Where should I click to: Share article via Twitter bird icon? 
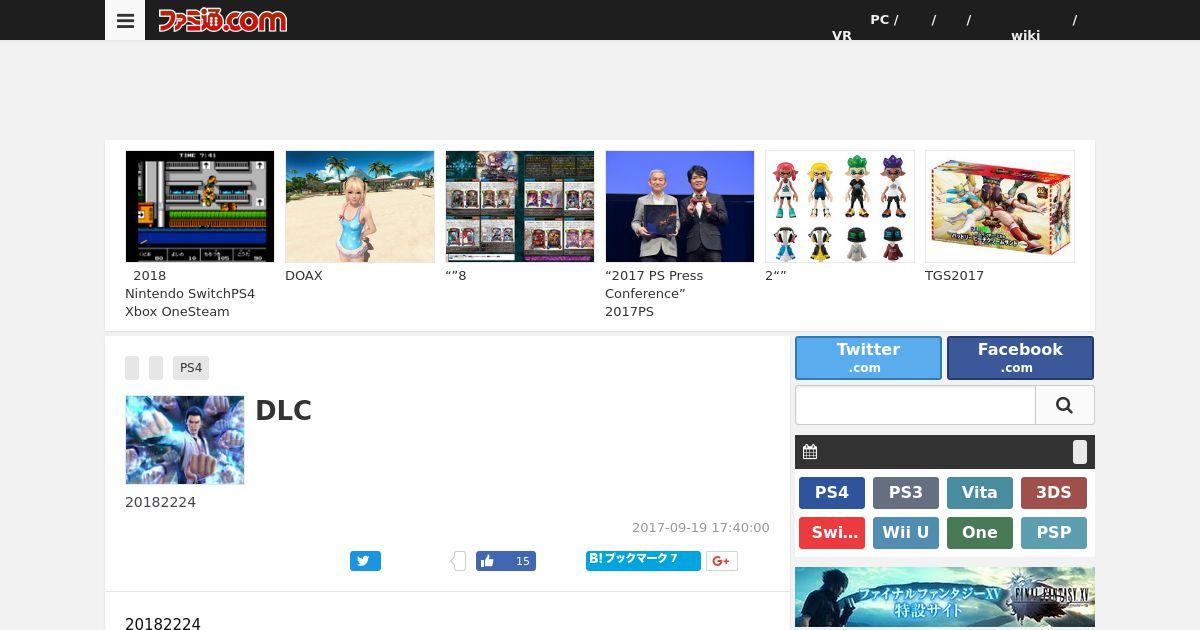tap(365, 561)
